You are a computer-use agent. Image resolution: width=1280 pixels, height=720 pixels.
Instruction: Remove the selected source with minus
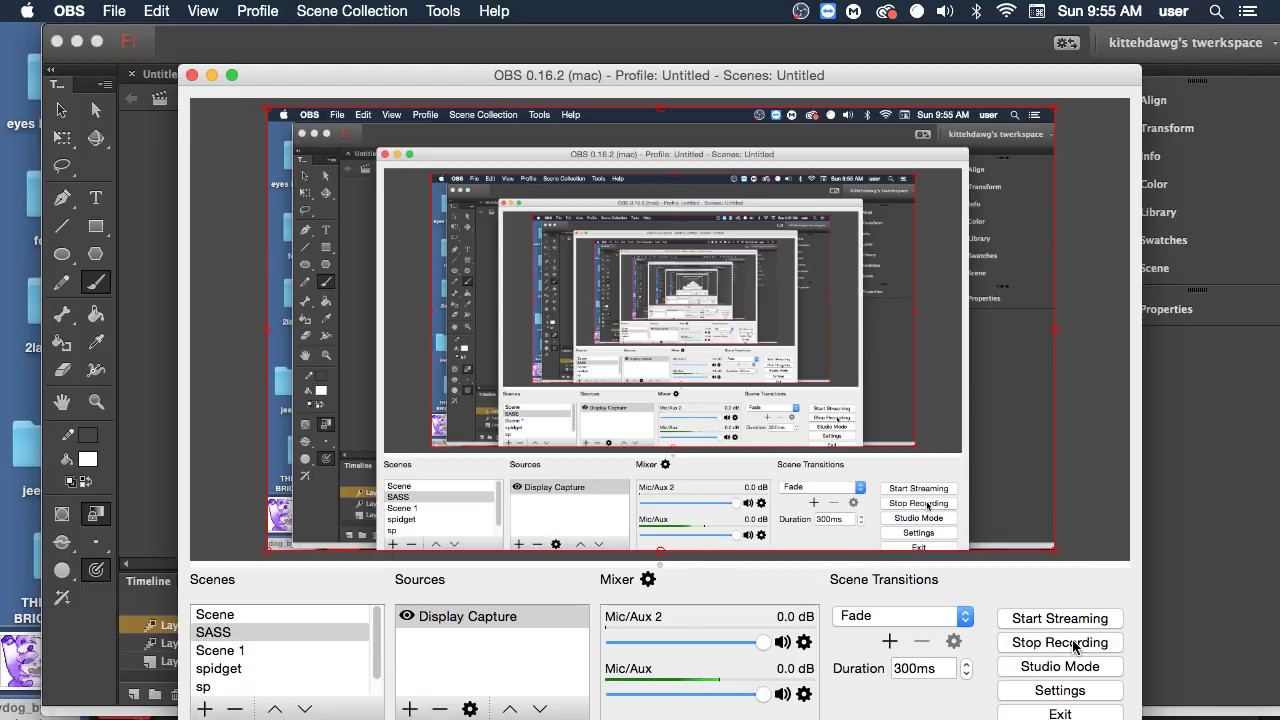pyautogui.click(x=440, y=709)
